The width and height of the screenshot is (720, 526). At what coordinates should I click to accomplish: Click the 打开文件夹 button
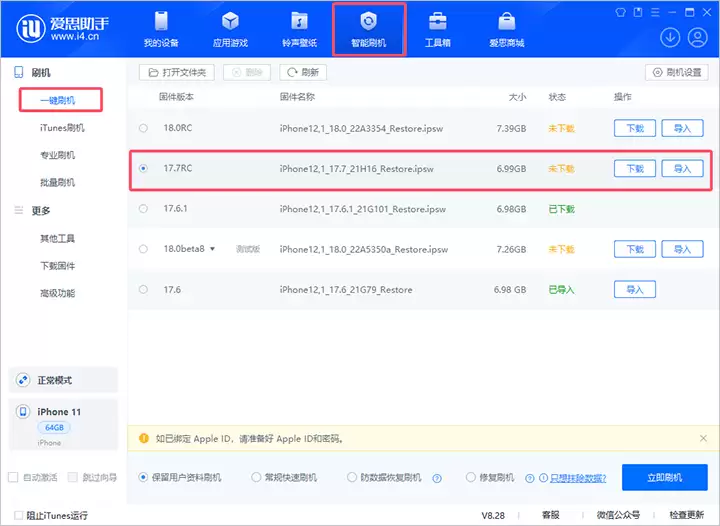pyautogui.click(x=177, y=73)
